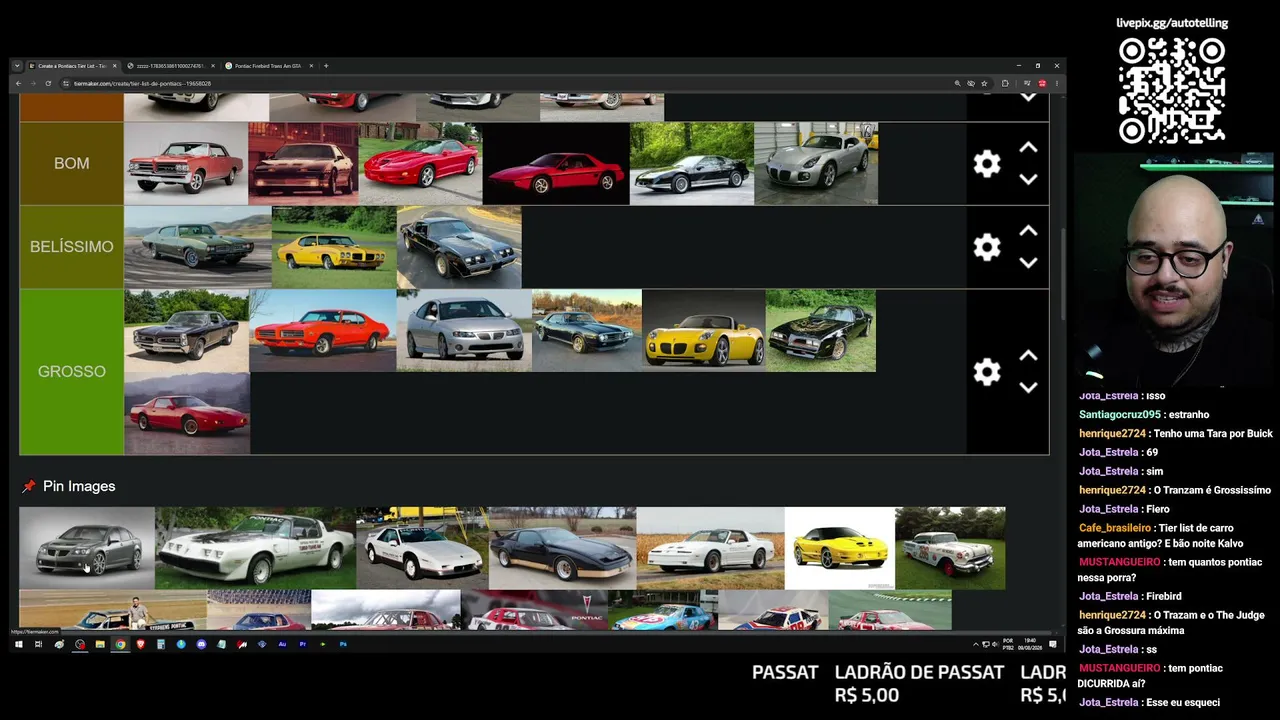
Task: Move the BOM tier down
Action: click(x=1028, y=180)
